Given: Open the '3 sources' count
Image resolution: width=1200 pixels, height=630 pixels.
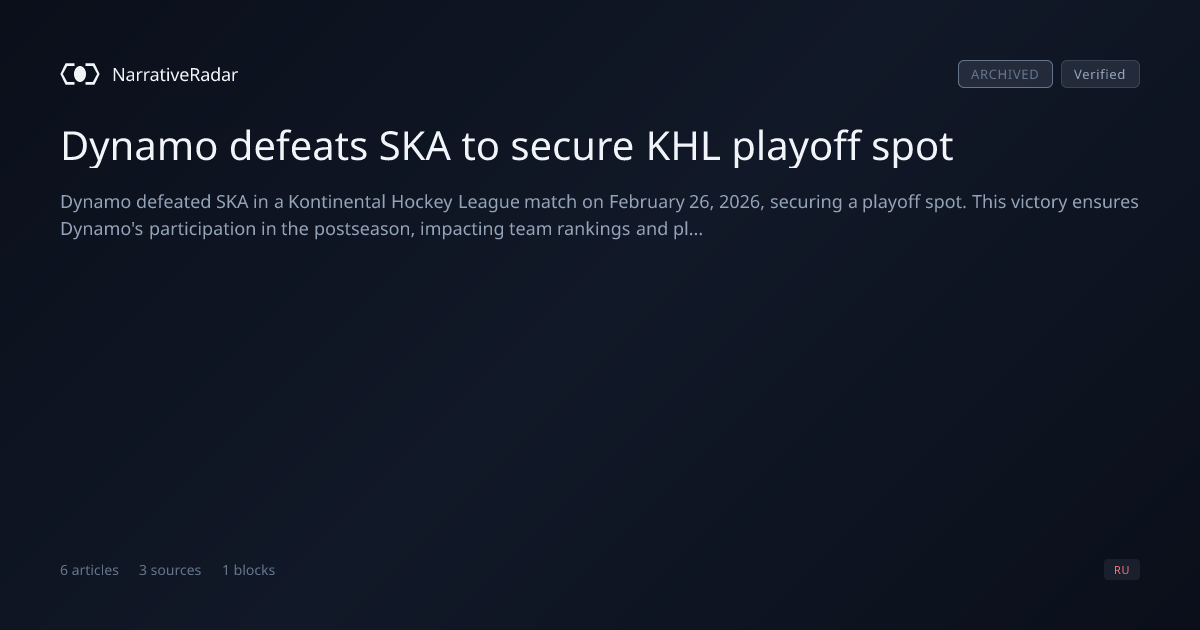Looking at the screenshot, I should tap(170, 570).
